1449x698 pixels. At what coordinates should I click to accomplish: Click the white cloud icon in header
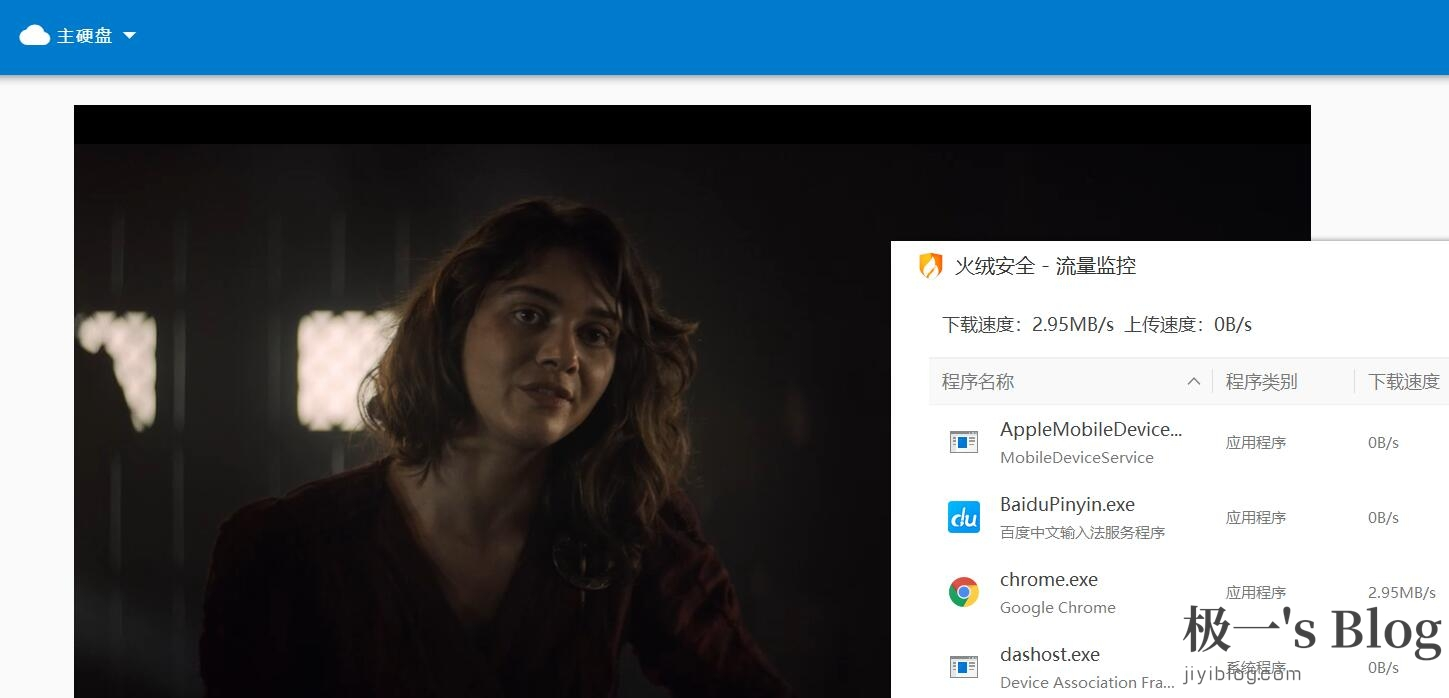(x=34, y=36)
